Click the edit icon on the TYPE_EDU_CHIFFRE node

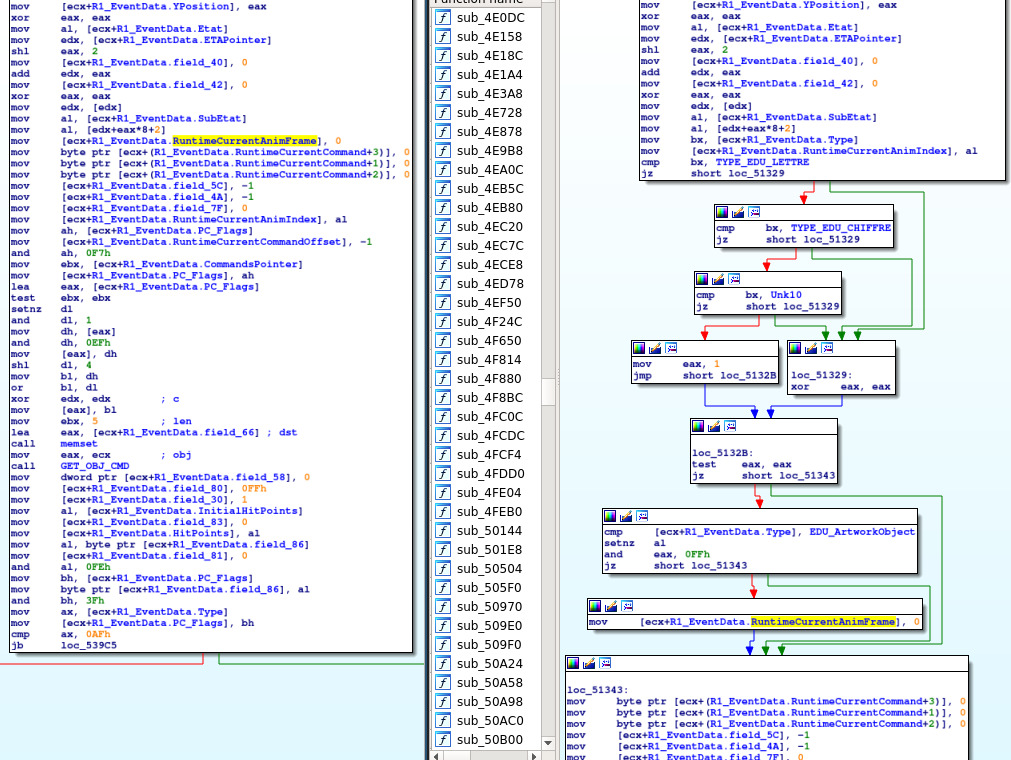[x=738, y=212]
